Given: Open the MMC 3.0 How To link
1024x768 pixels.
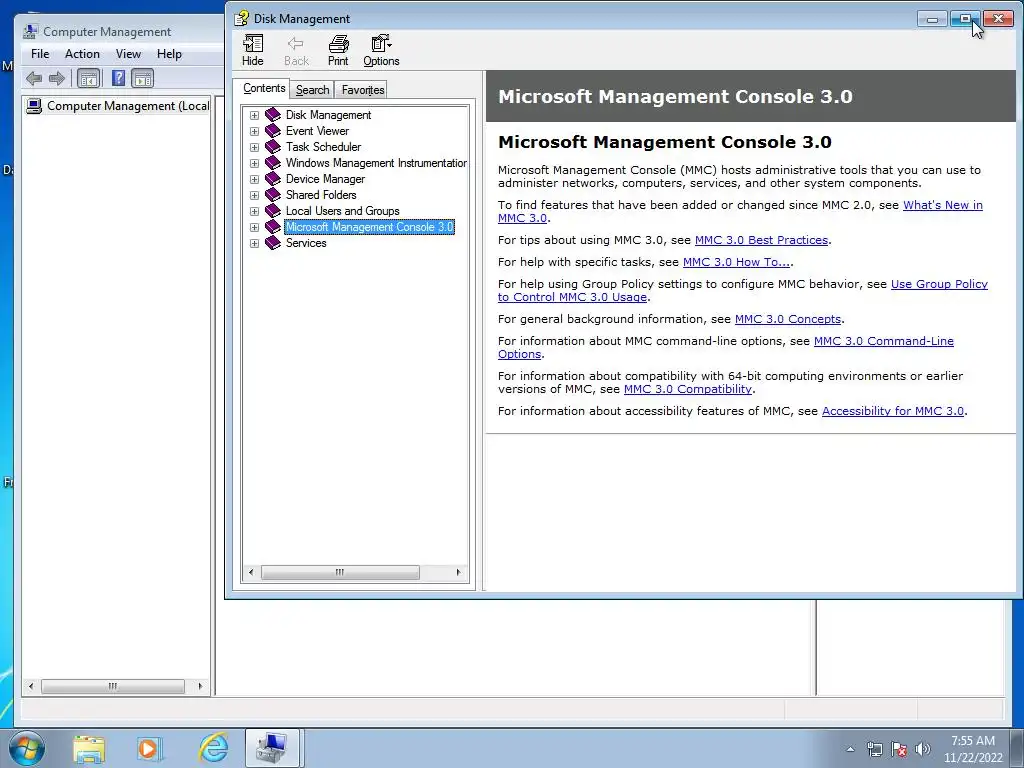Looking at the screenshot, I should click(737, 262).
